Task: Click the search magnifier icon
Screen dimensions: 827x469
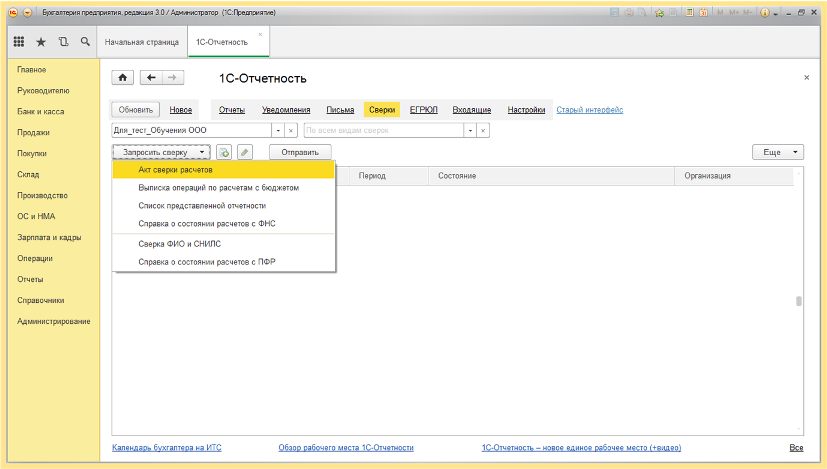Action: (85, 42)
